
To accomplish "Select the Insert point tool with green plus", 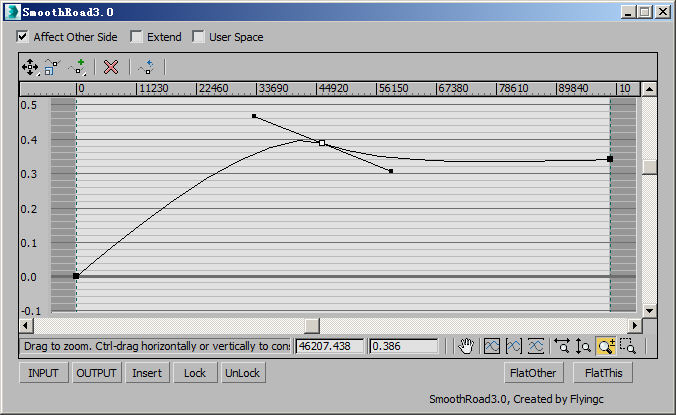I will click(x=78, y=67).
